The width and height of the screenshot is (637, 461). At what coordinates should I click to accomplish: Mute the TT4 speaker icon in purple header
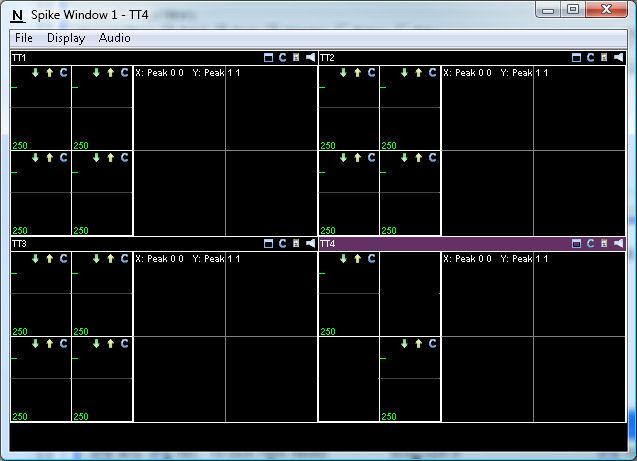point(618,243)
